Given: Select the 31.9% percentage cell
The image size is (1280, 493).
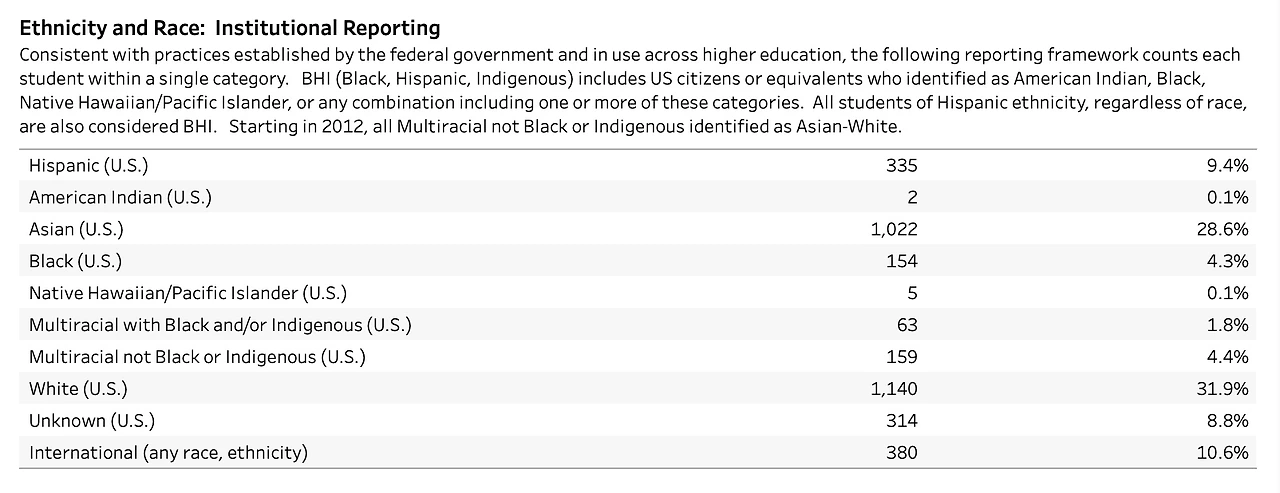Looking at the screenshot, I should point(1226,389).
